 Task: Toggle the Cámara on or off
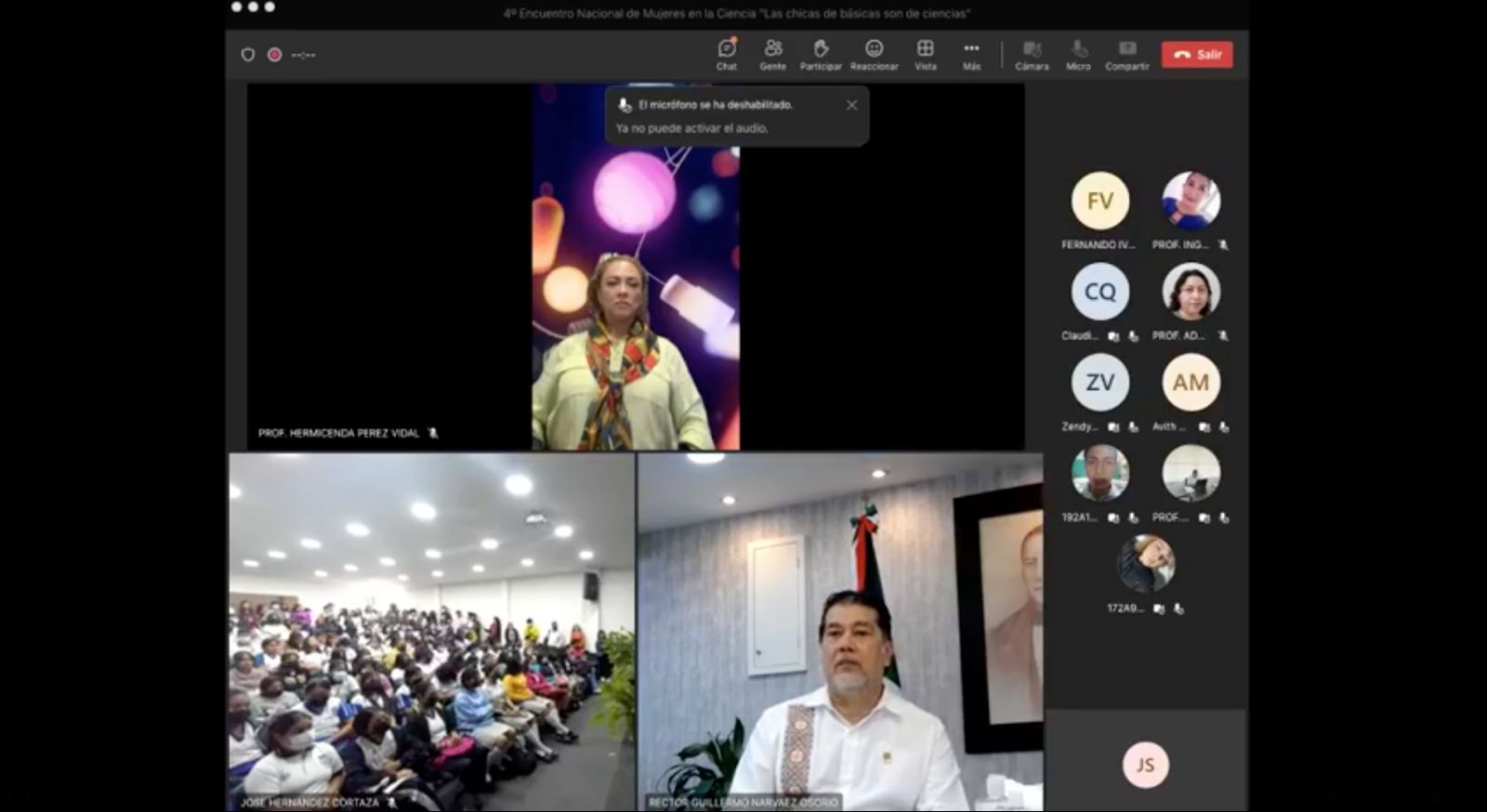point(1032,54)
